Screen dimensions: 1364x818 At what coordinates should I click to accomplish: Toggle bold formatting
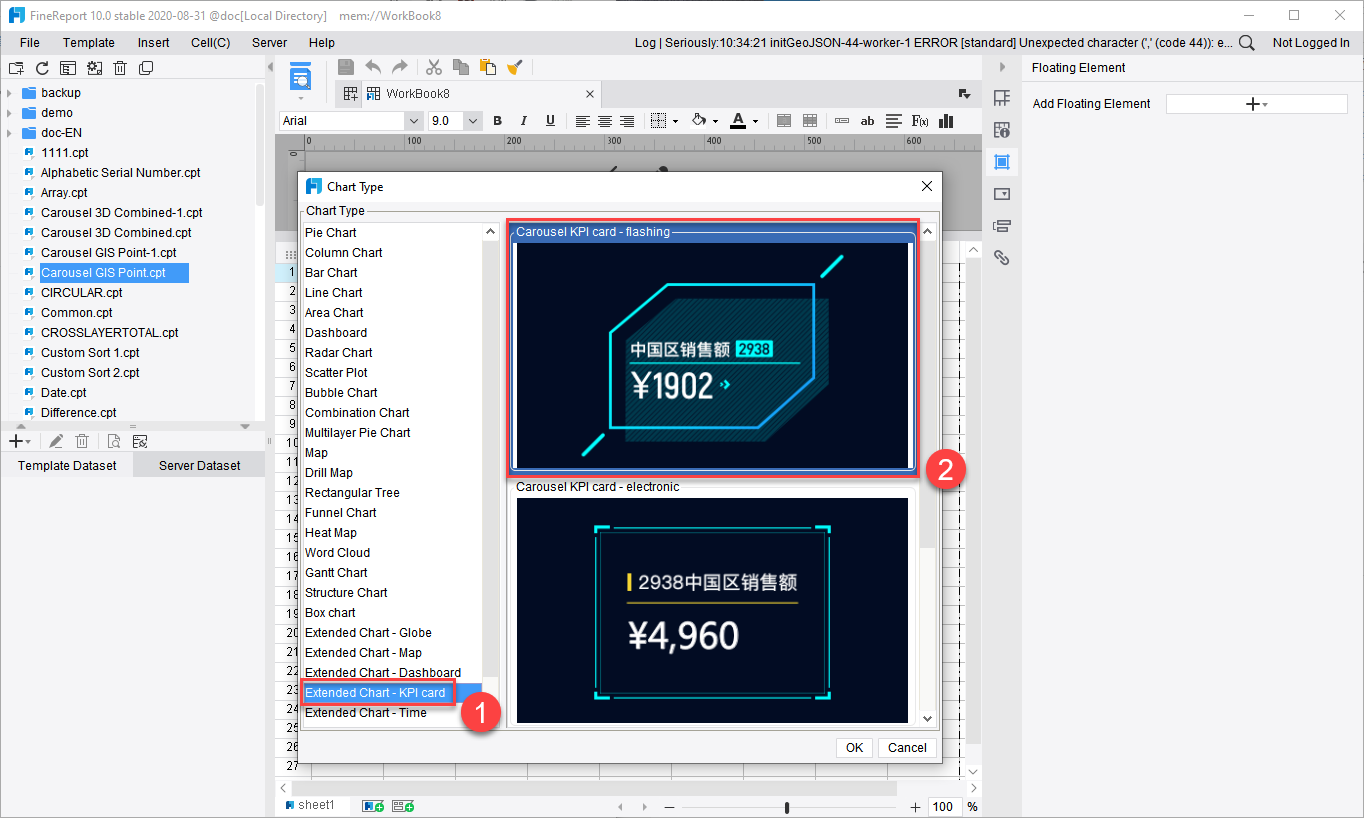[497, 121]
